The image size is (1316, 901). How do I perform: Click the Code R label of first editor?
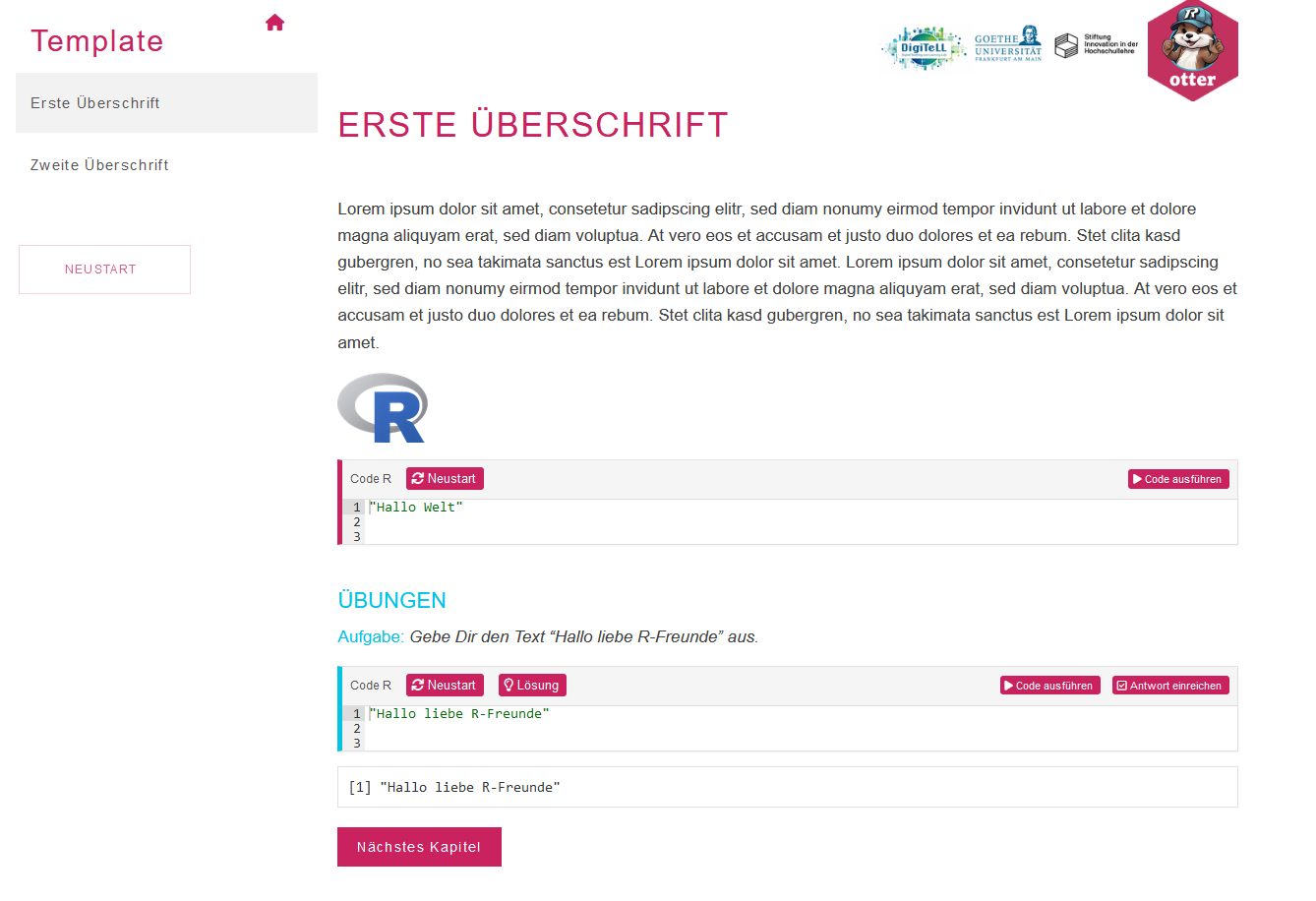(371, 479)
